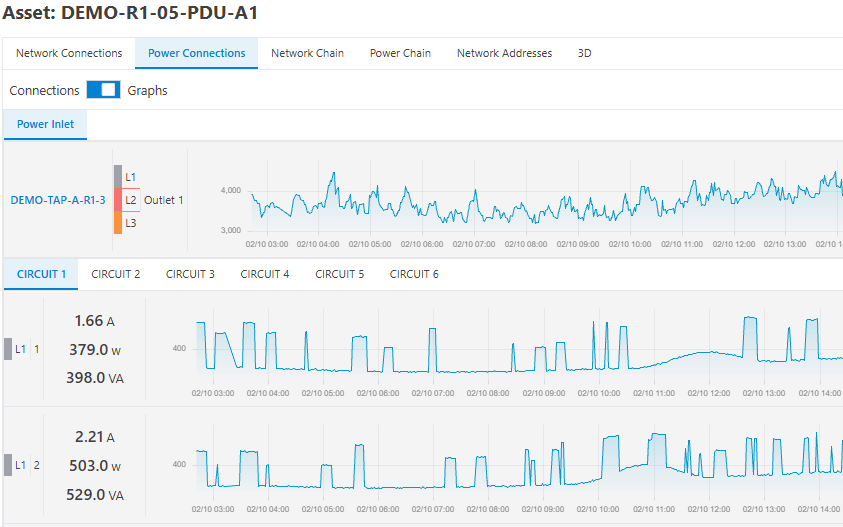Click the orange L3 phase swatch at inlet

[x=118, y=223]
